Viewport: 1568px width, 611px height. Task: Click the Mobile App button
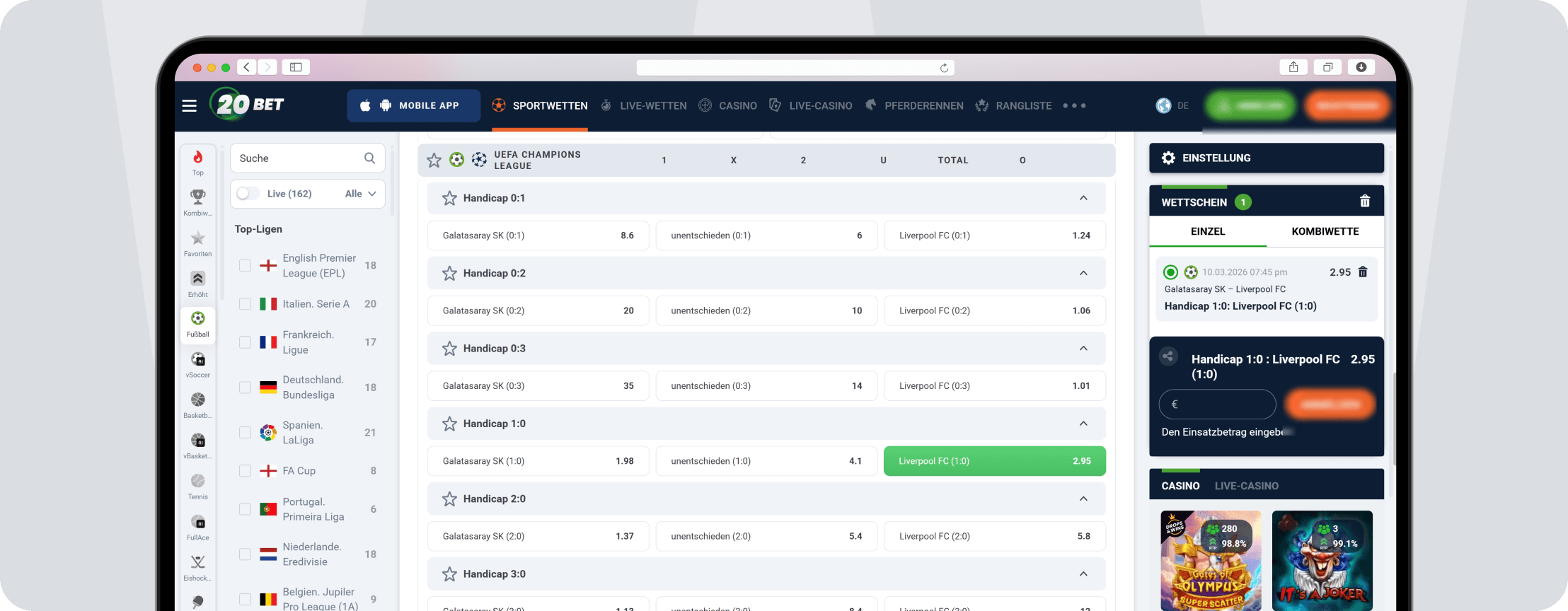pos(413,105)
